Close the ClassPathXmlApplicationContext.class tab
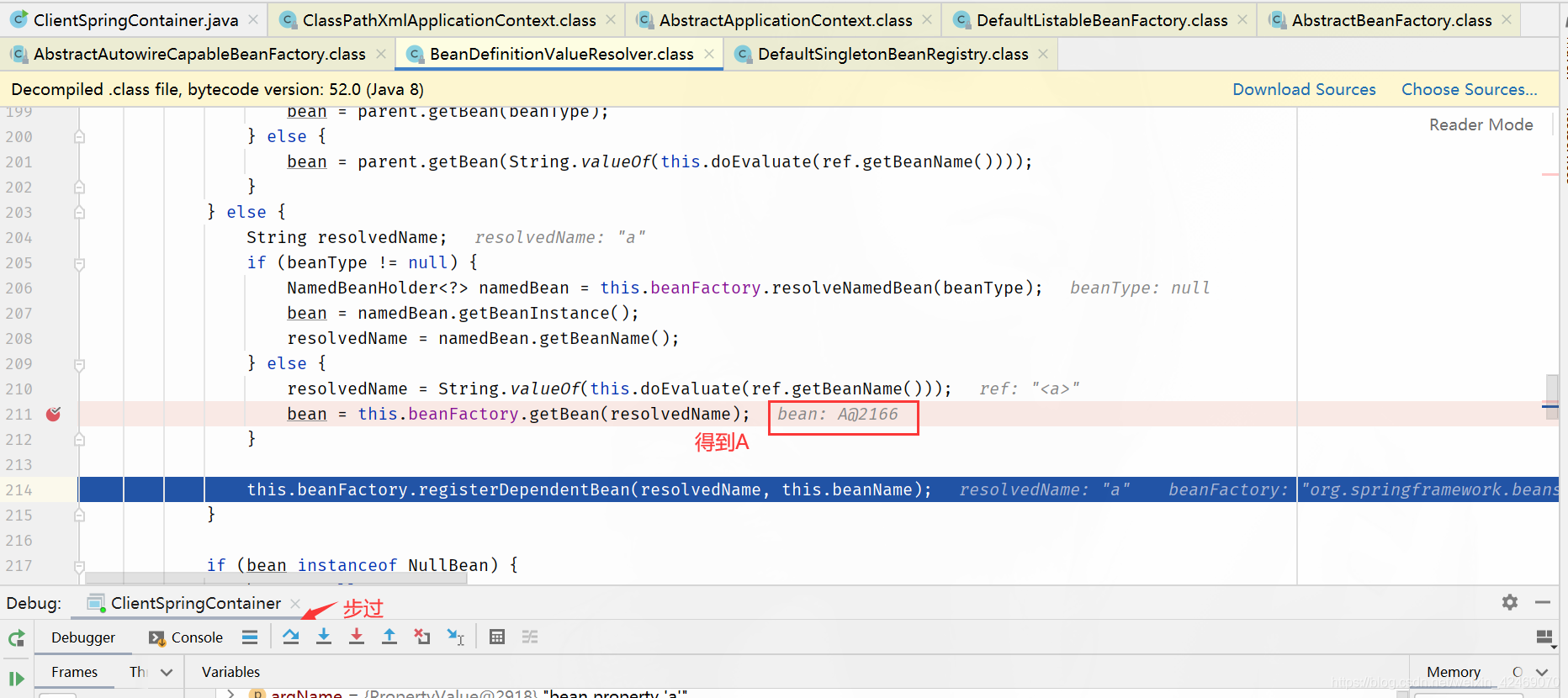The image size is (1568, 698). tap(611, 19)
